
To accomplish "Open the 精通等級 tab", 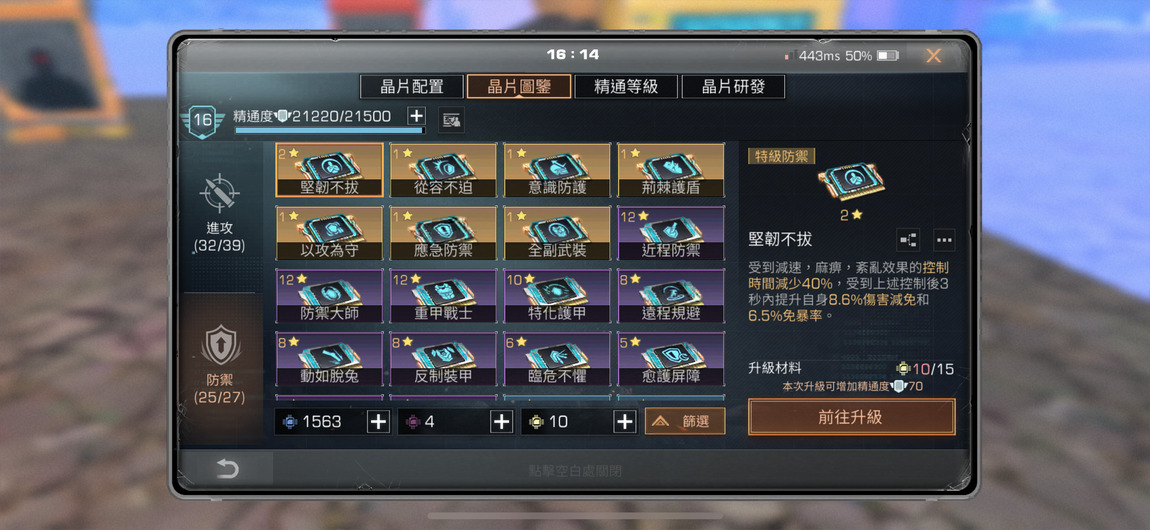I will [626, 87].
